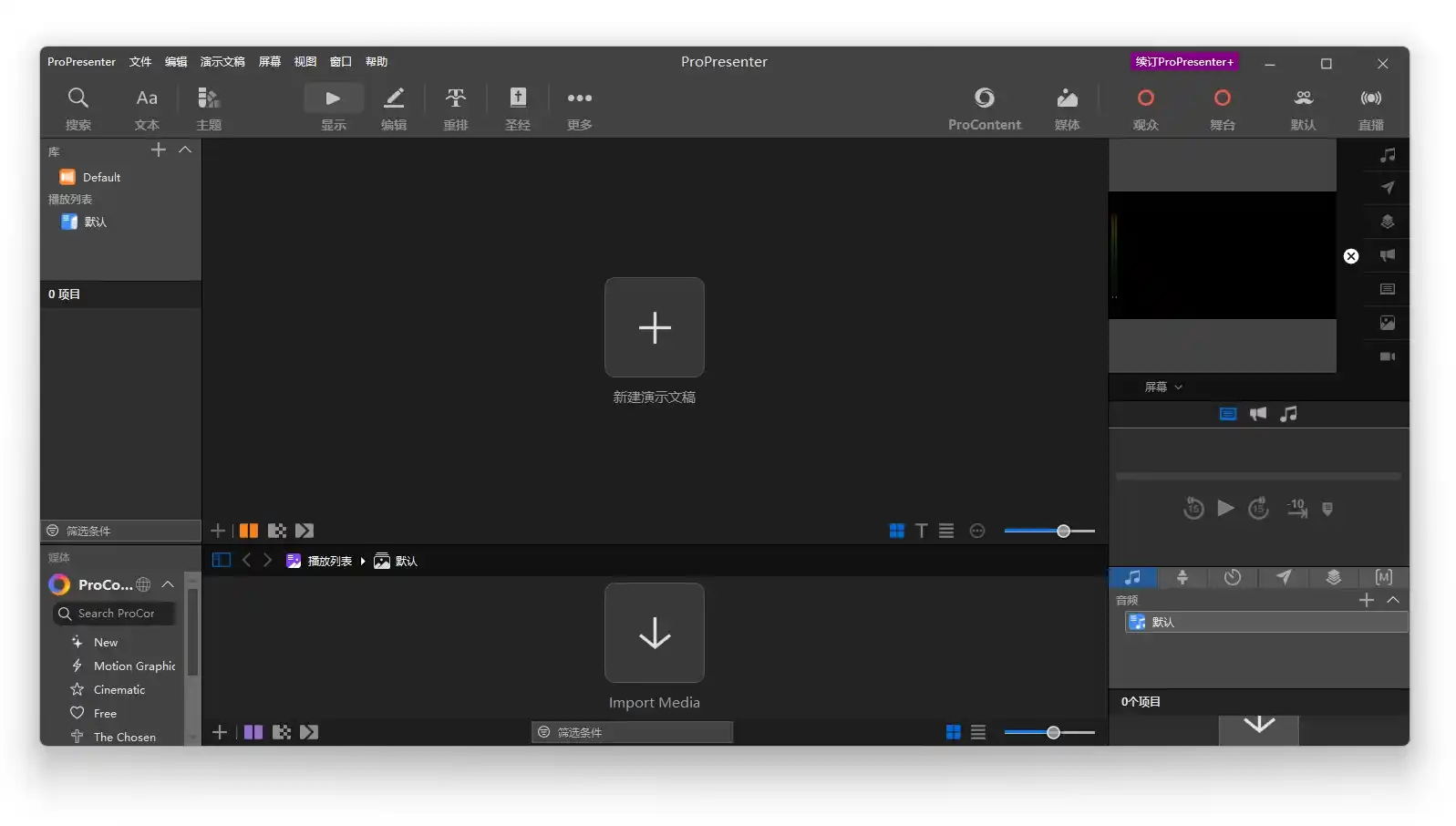This screenshot has height=826, width=1456.
Task: Click the 新建演示文稿 plus tile
Action: click(655, 327)
